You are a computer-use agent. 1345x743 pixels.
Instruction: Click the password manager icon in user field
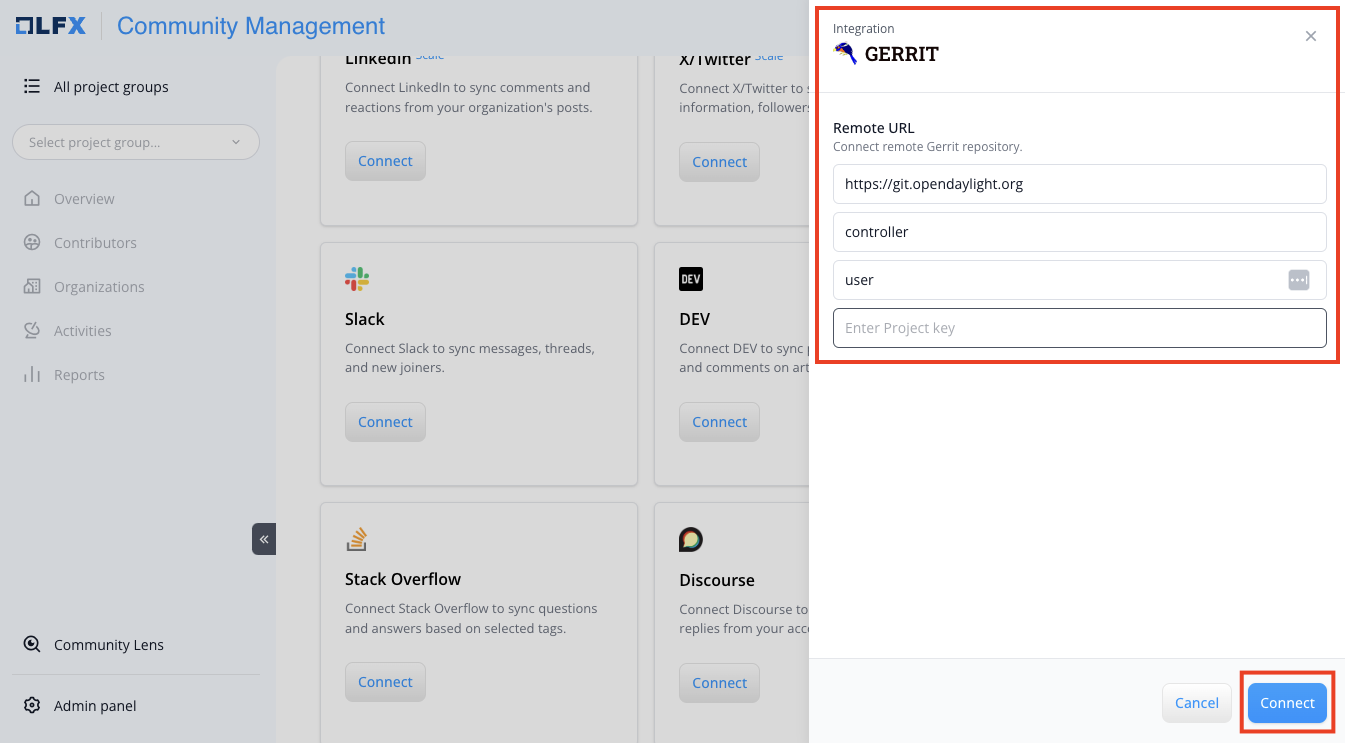tap(1298, 280)
